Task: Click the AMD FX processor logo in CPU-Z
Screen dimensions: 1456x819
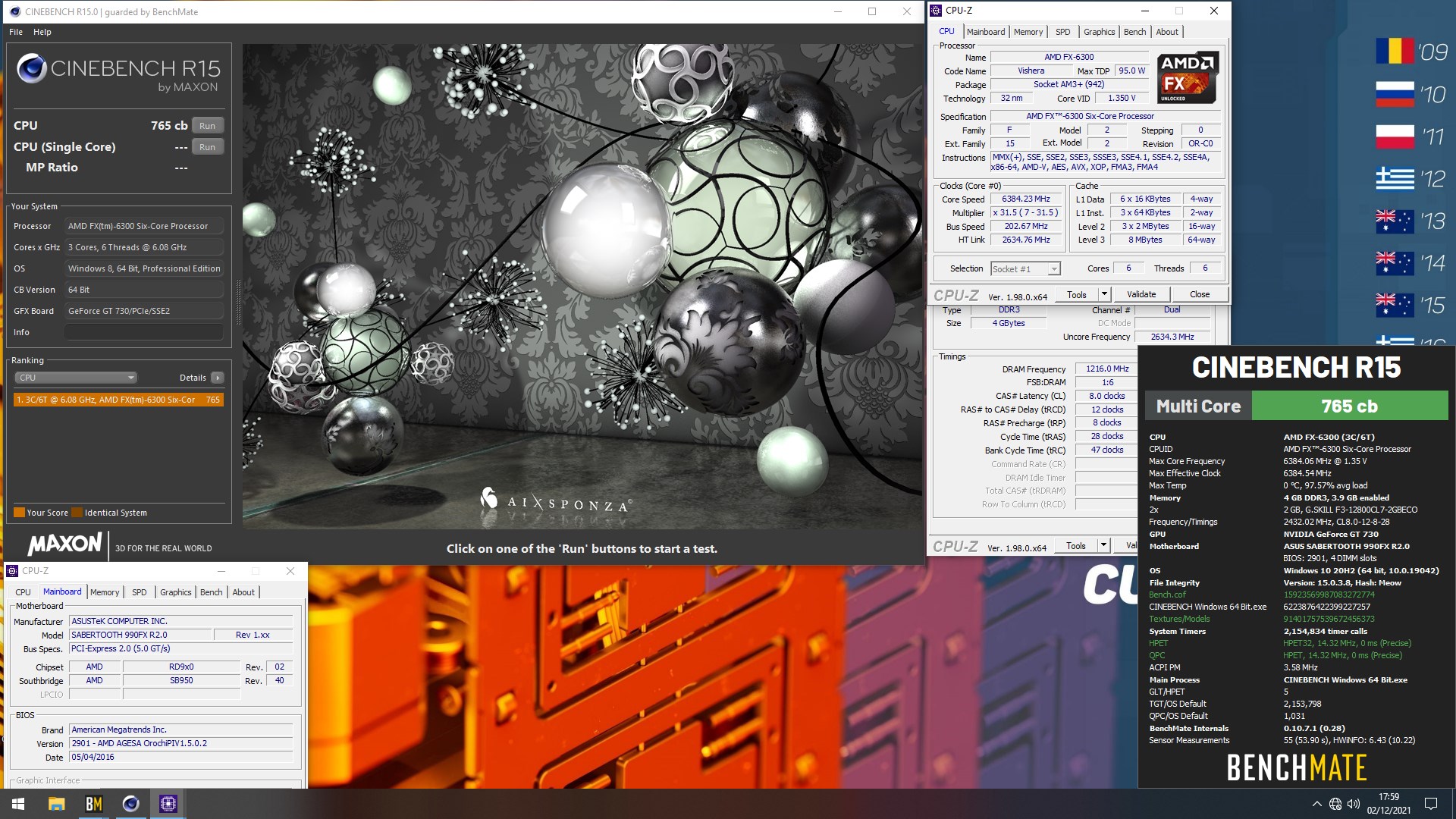Action: [x=1188, y=77]
